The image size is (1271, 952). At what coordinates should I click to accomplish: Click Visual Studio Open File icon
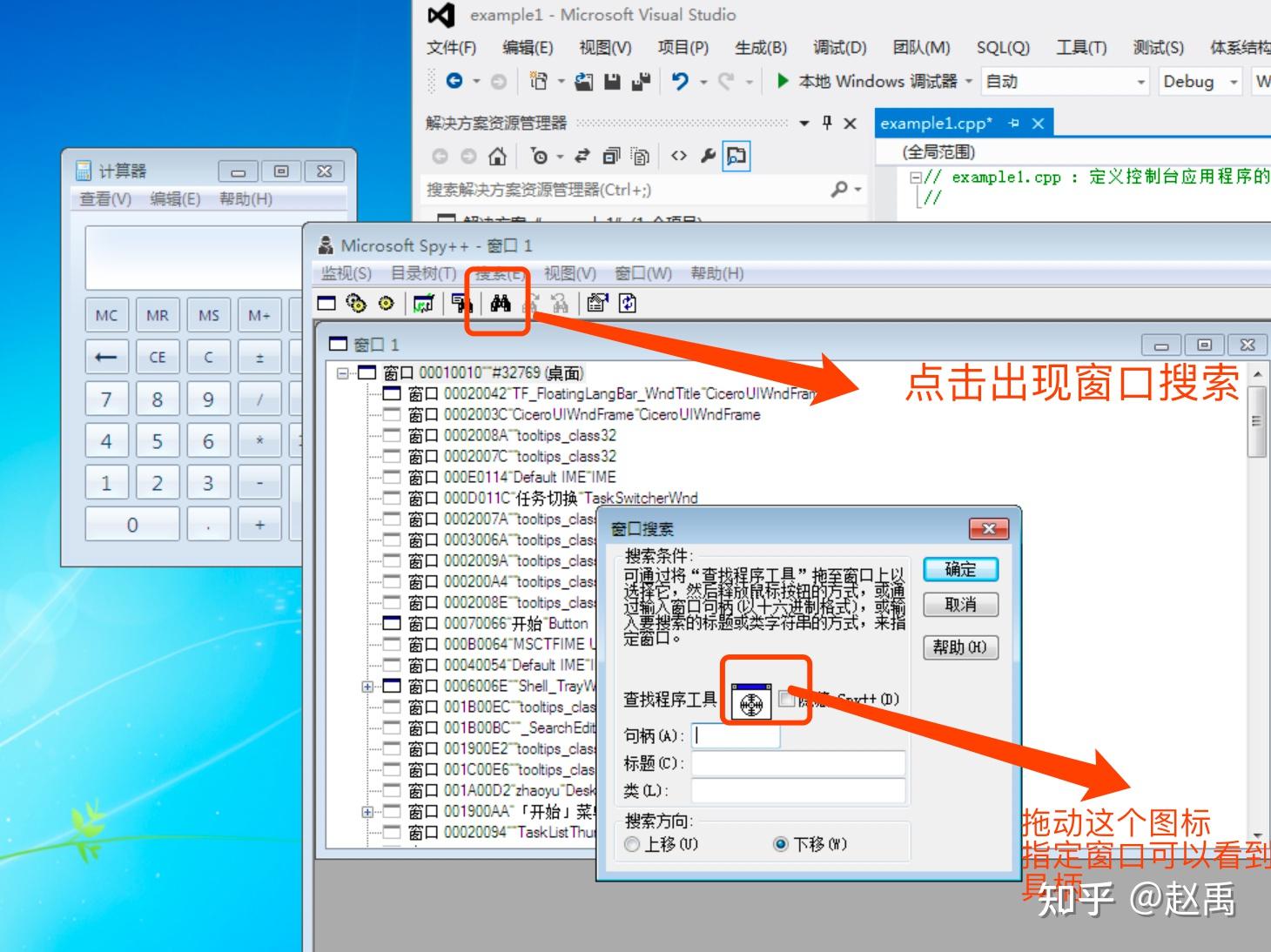[x=585, y=81]
